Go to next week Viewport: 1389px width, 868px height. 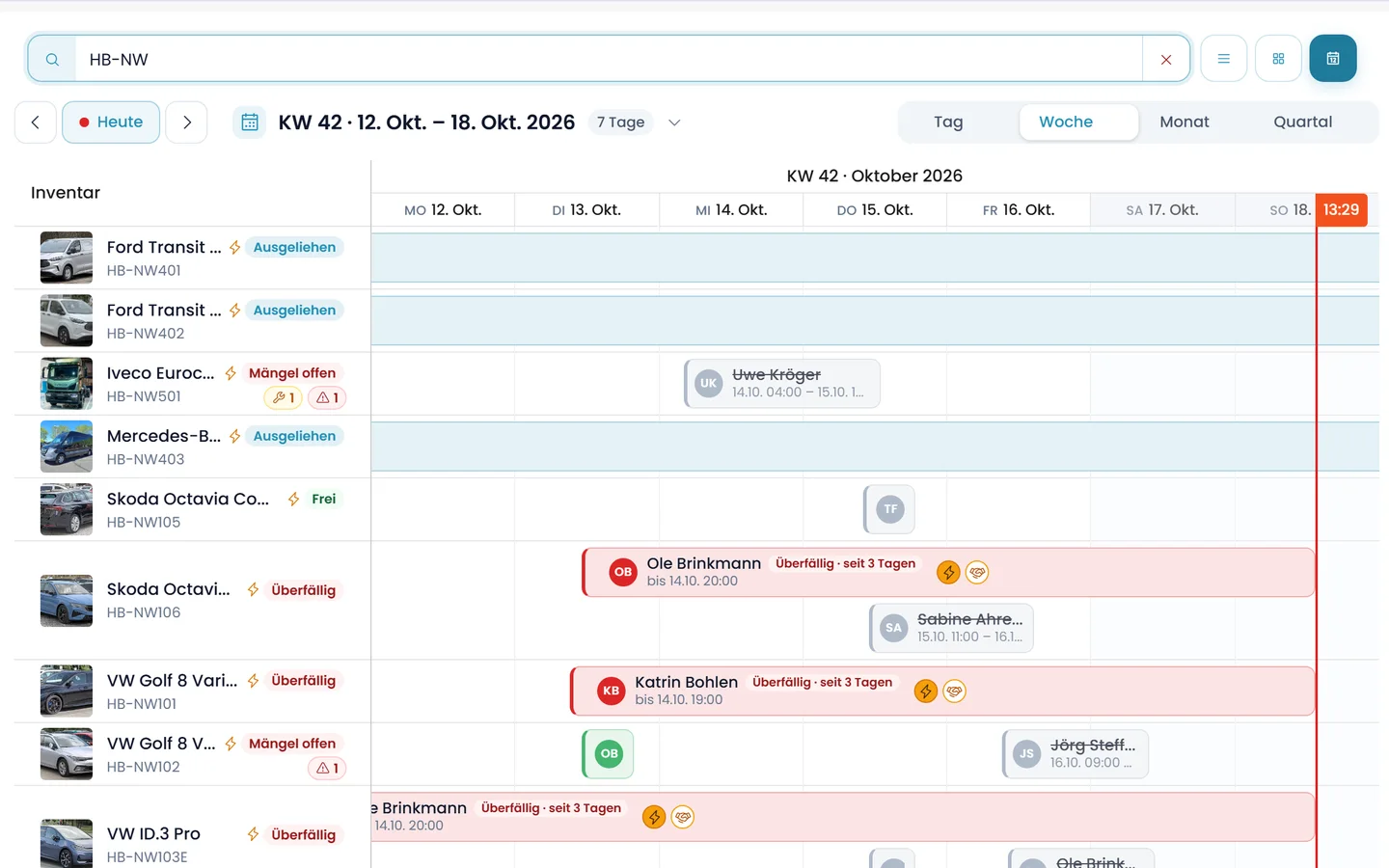(x=187, y=122)
